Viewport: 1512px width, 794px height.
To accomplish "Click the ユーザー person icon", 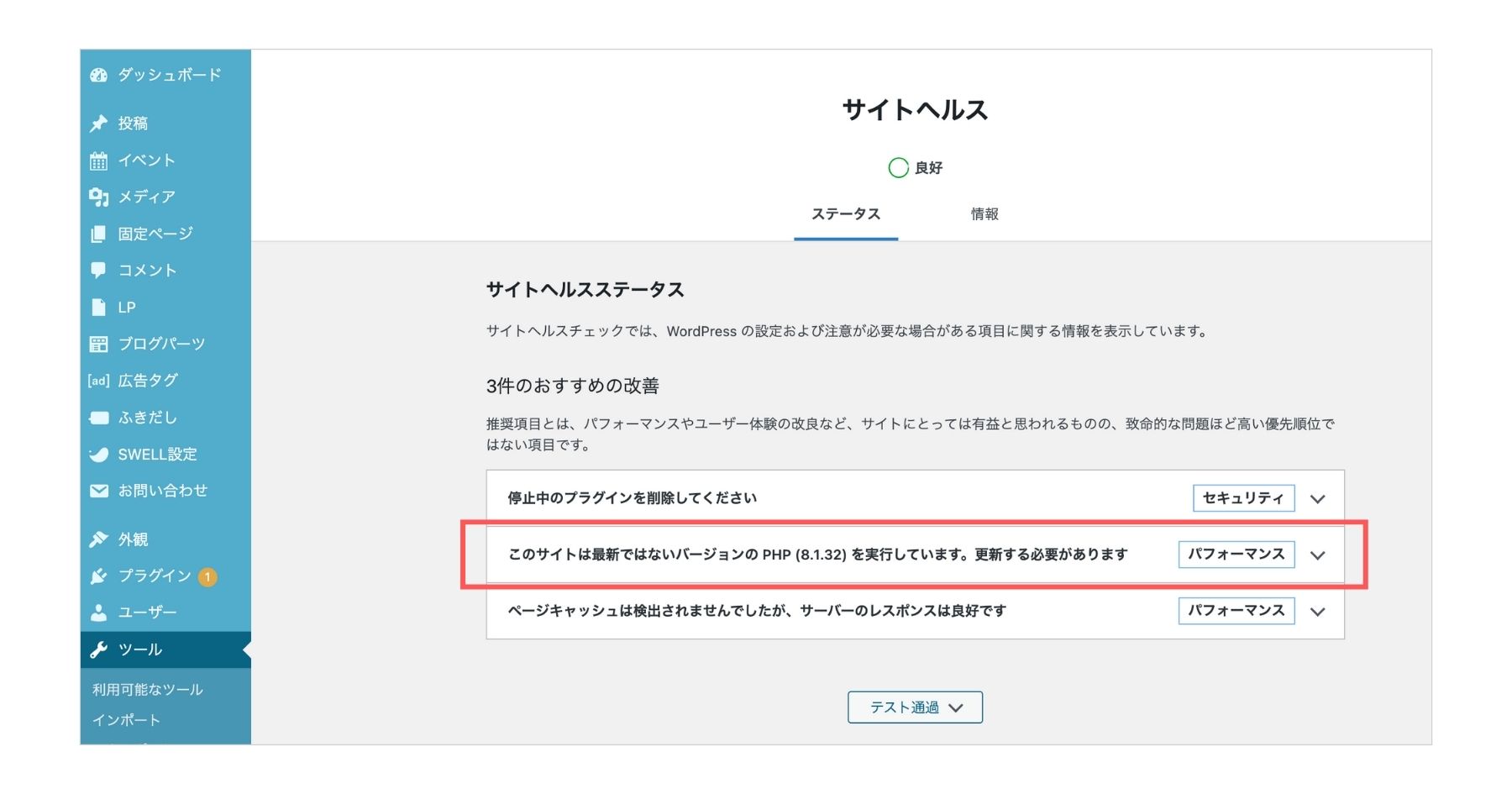I will click(x=99, y=613).
